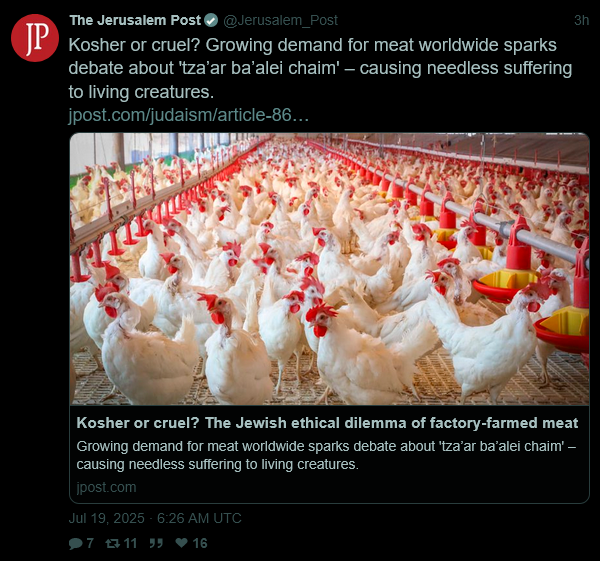Click the like count of 16
The image size is (600, 561).
(200, 543)
